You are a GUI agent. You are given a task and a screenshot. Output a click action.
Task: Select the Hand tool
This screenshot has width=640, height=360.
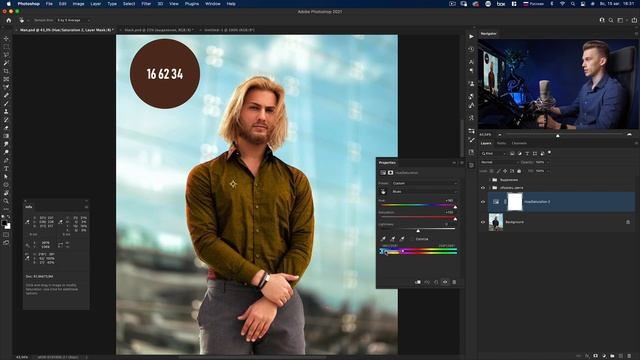point(6,193)
